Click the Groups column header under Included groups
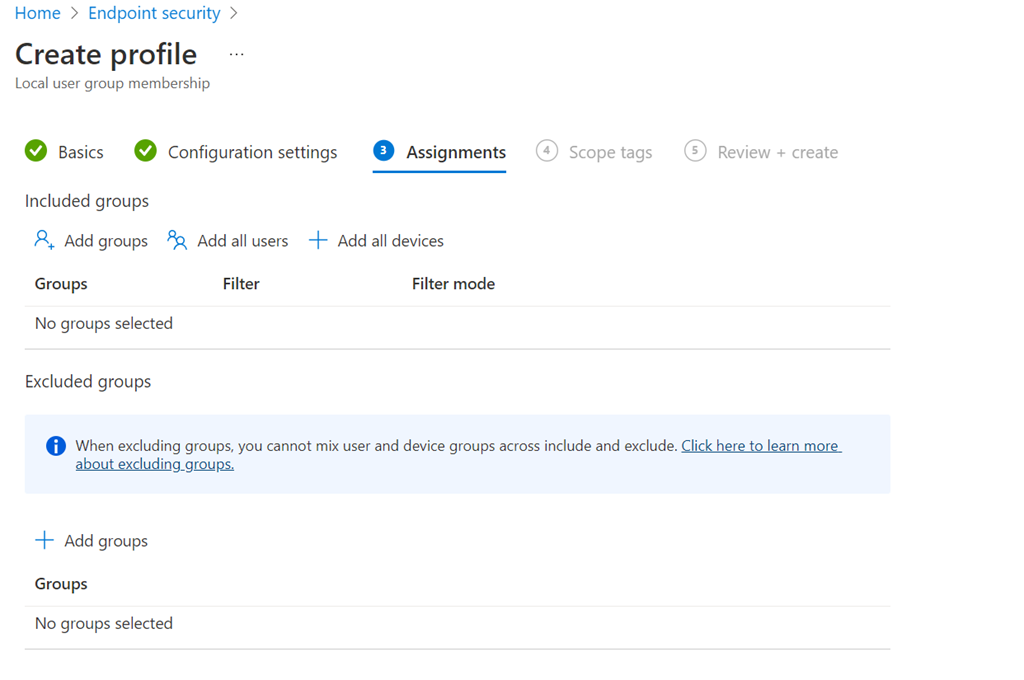 pyautogui.click(x=61, y=284)
